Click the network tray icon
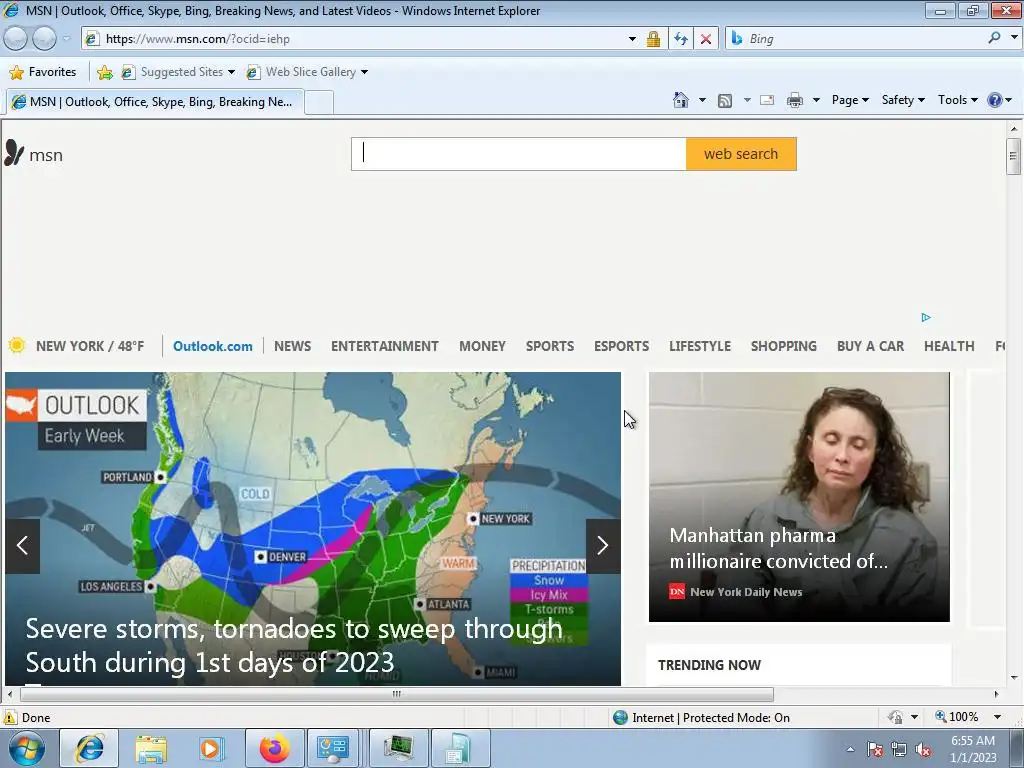This screenshot has height=768, width=1024. pyautogui.click(x=899, y=750)
